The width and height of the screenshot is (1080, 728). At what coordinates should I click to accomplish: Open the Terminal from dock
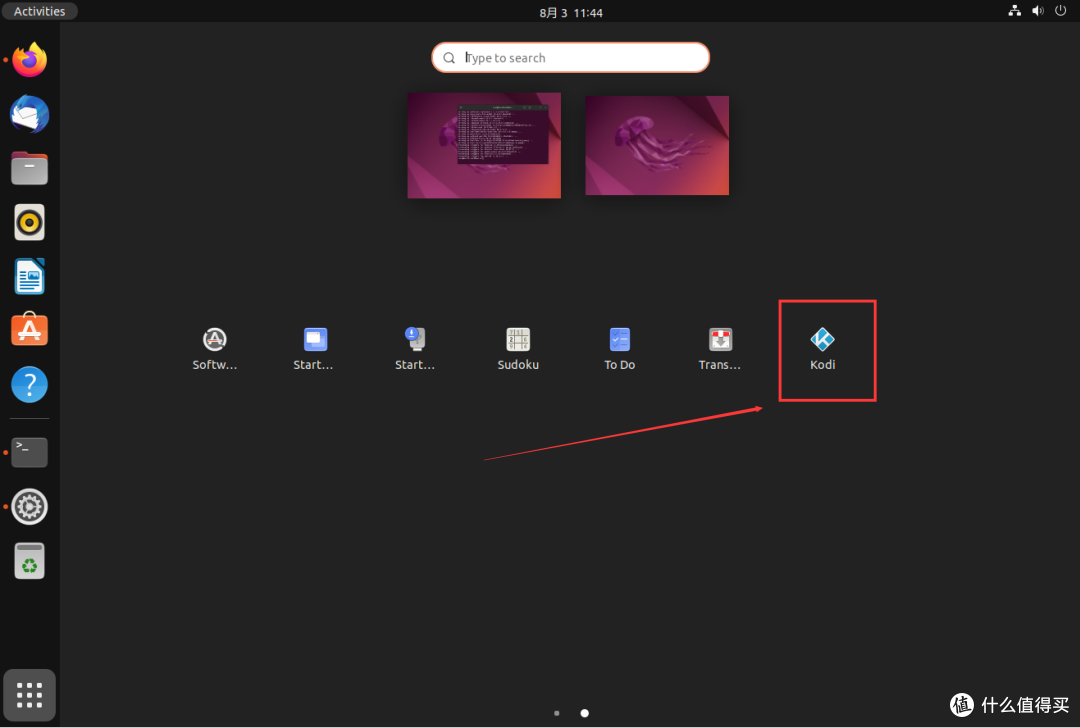[30, 452]
